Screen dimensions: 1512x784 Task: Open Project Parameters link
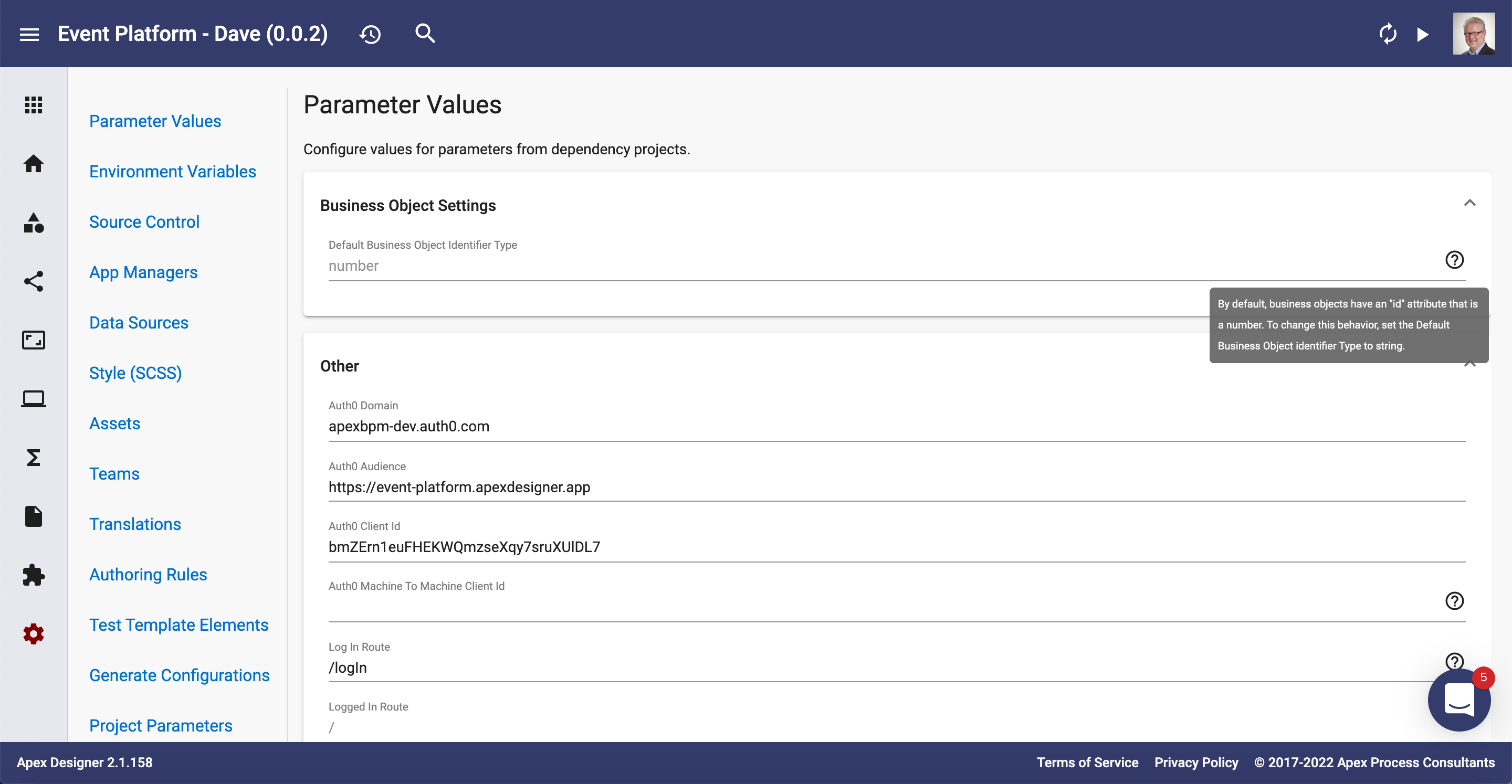[x=161, y=726]
